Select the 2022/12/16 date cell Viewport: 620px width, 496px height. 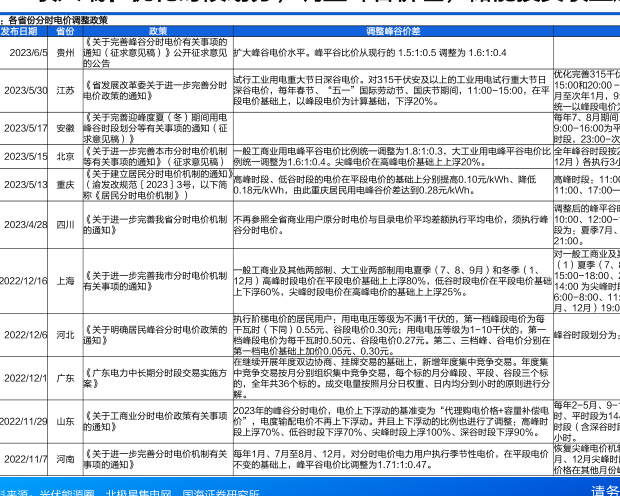tap(25, 281)
